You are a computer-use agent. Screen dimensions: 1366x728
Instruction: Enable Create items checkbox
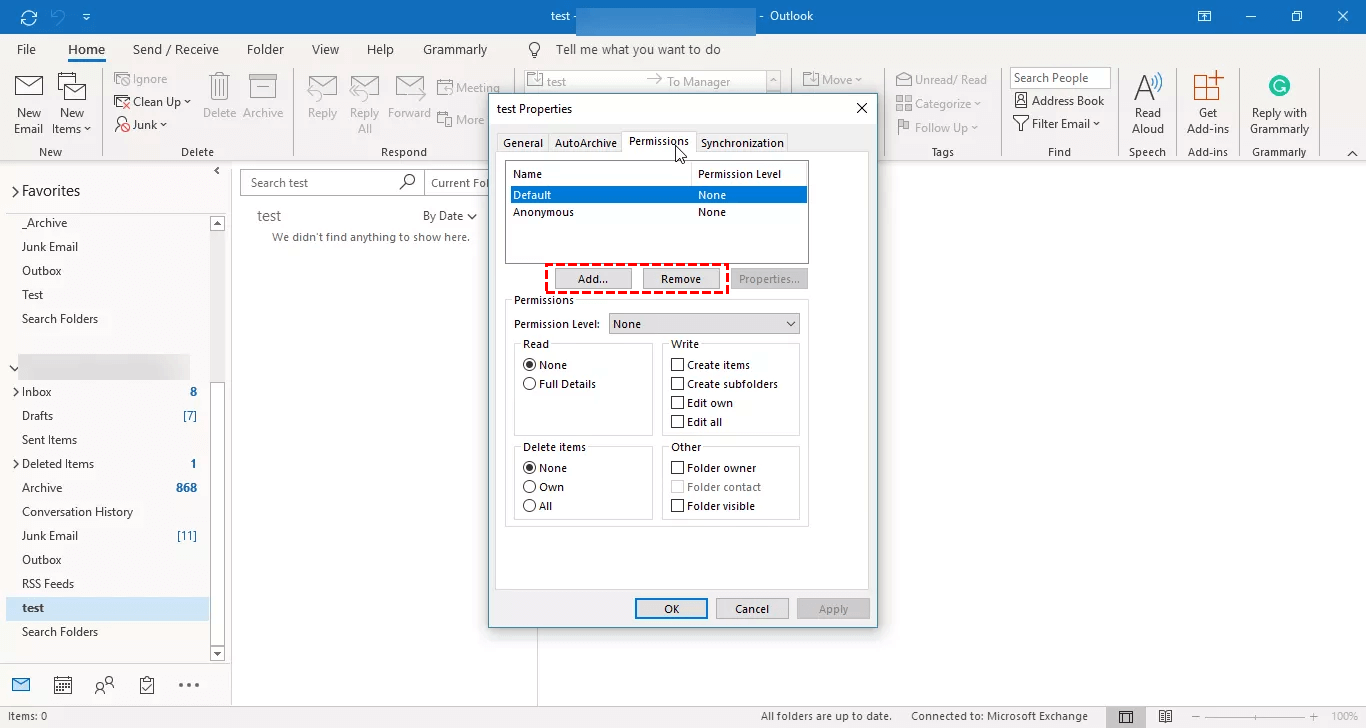[678, 365]
